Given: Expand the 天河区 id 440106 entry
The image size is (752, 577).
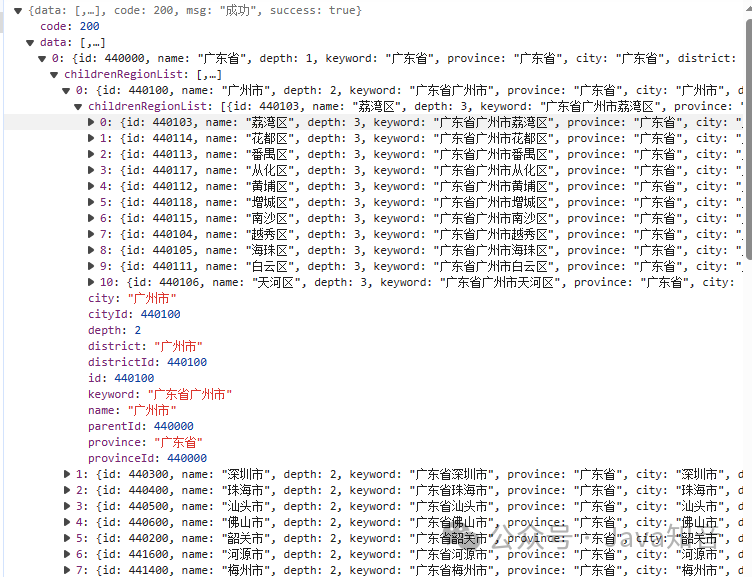Looking at the screenshot, I should 91,283.
